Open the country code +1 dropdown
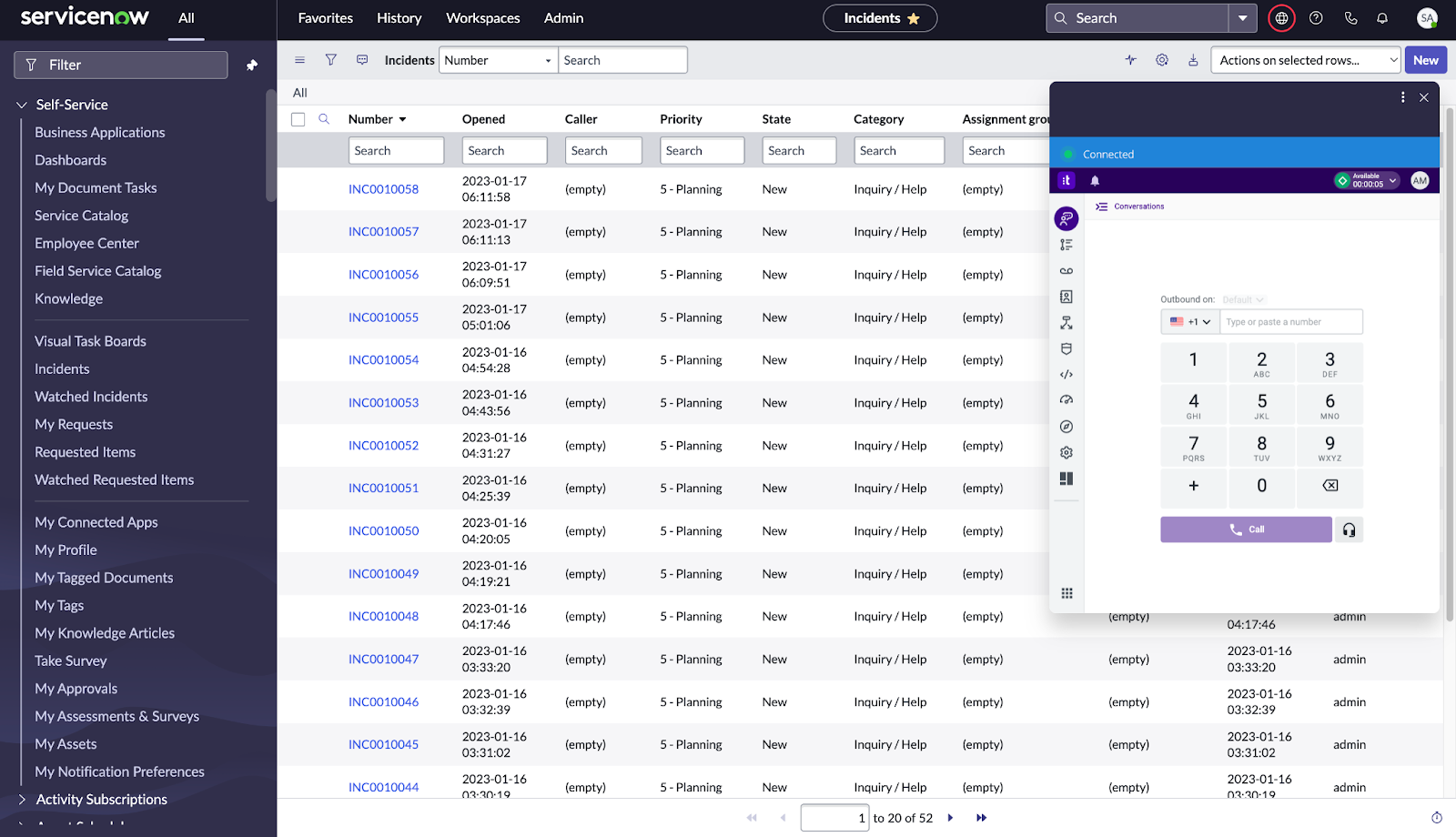 pos(1189,321)
